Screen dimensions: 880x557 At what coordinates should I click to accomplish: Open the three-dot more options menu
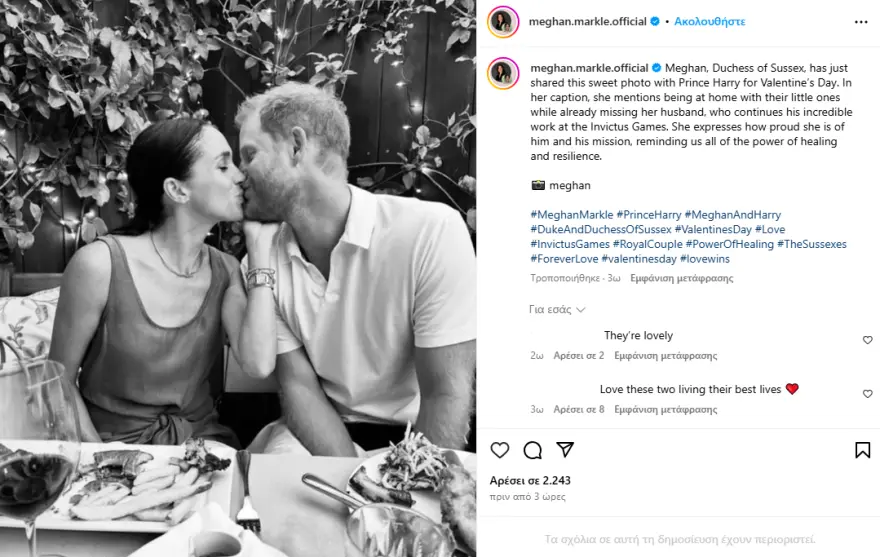click(x=861, y=21)
